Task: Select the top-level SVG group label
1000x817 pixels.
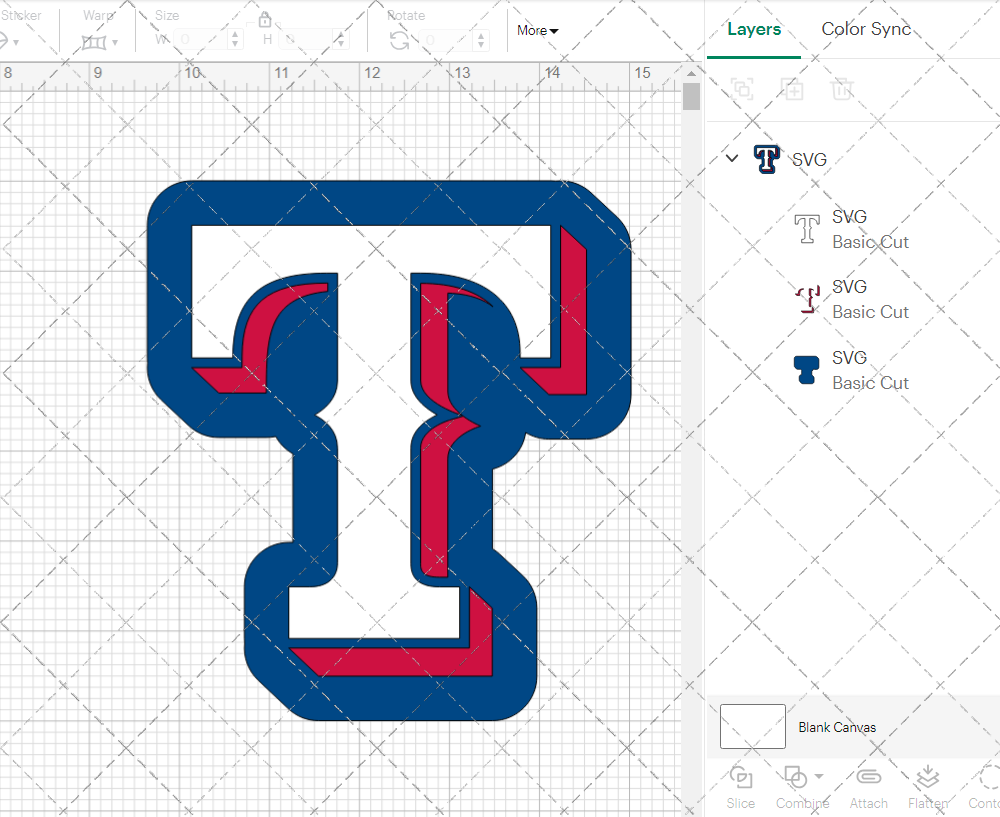Action: click(809, 159)
